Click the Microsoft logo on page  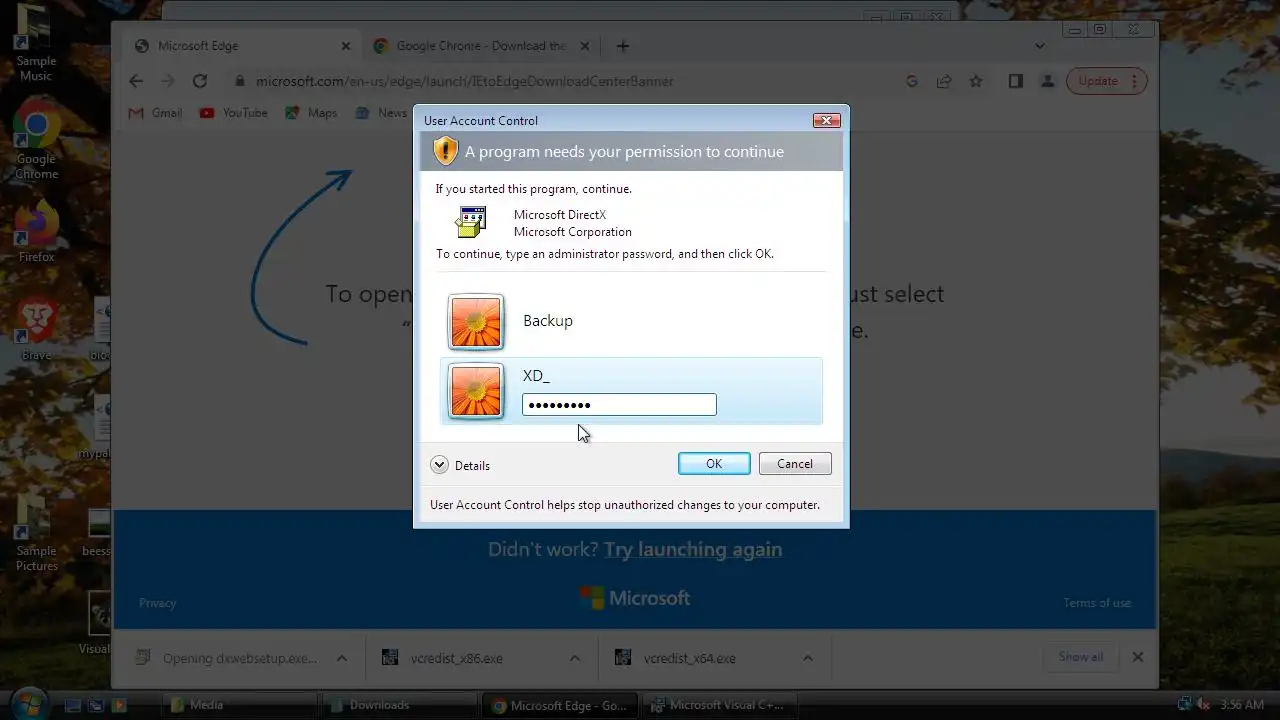pyautogui.click(x=635, y=598)
